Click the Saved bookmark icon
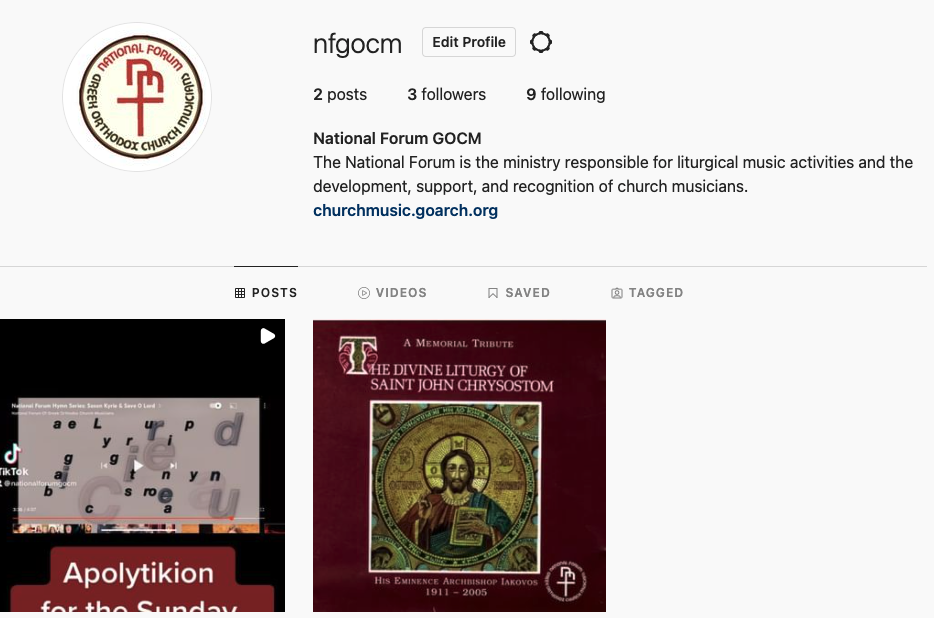The width and height of the screenshot is (934, 618). (493, 293)
